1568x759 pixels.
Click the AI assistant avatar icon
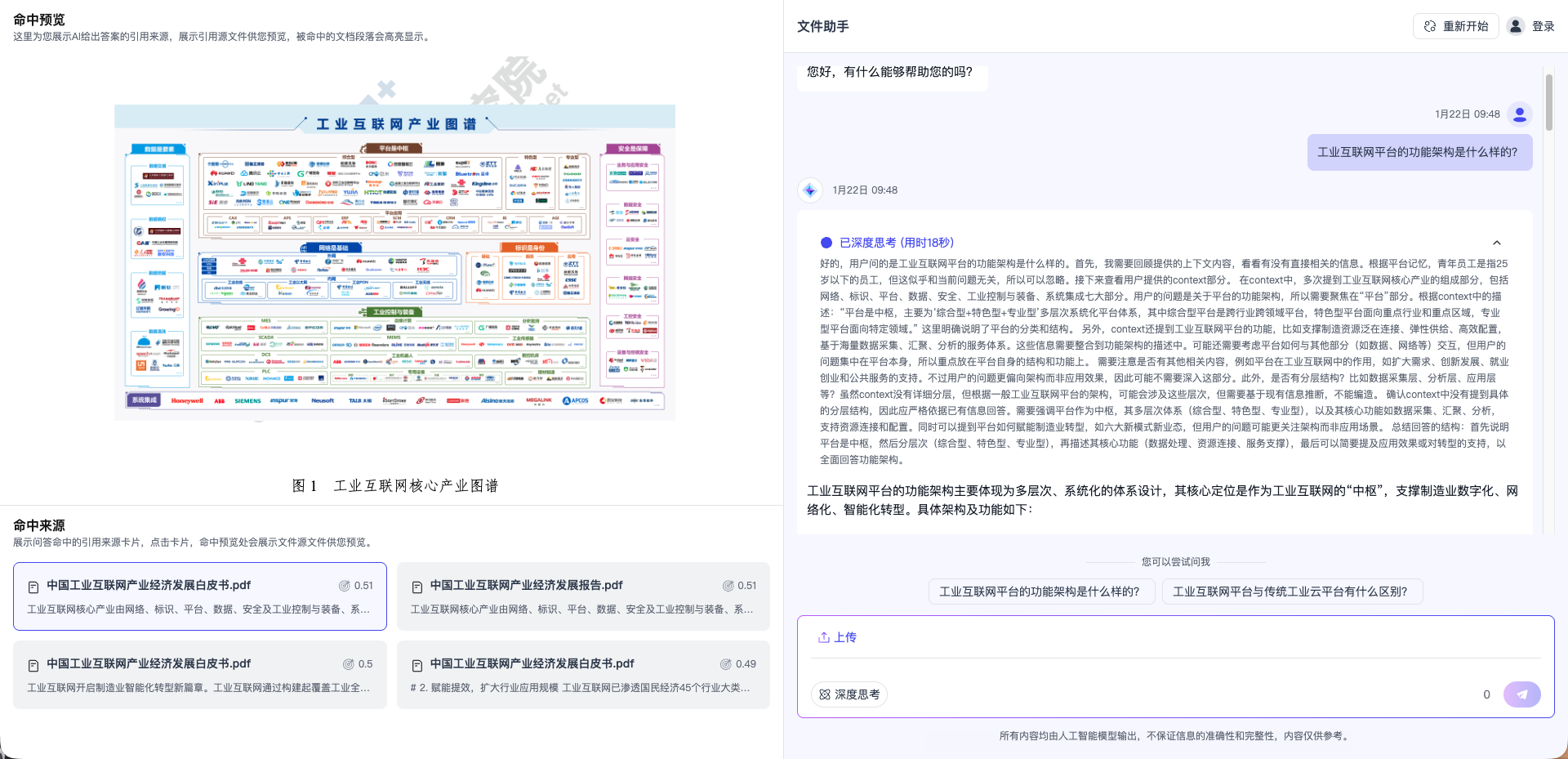click(x=810, y=190)
